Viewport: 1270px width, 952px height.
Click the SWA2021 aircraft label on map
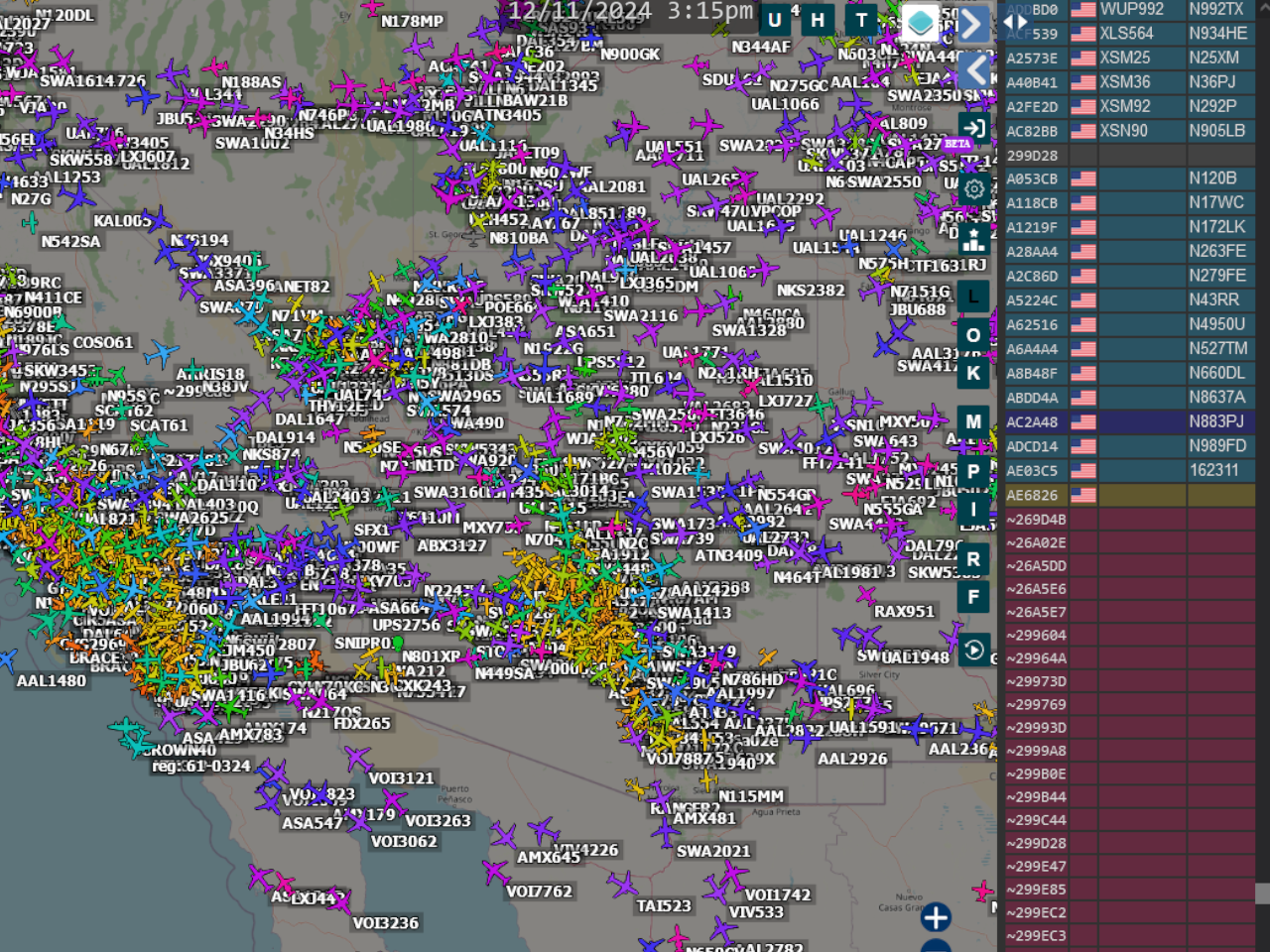pyautogui.click(x=713, y=851)
